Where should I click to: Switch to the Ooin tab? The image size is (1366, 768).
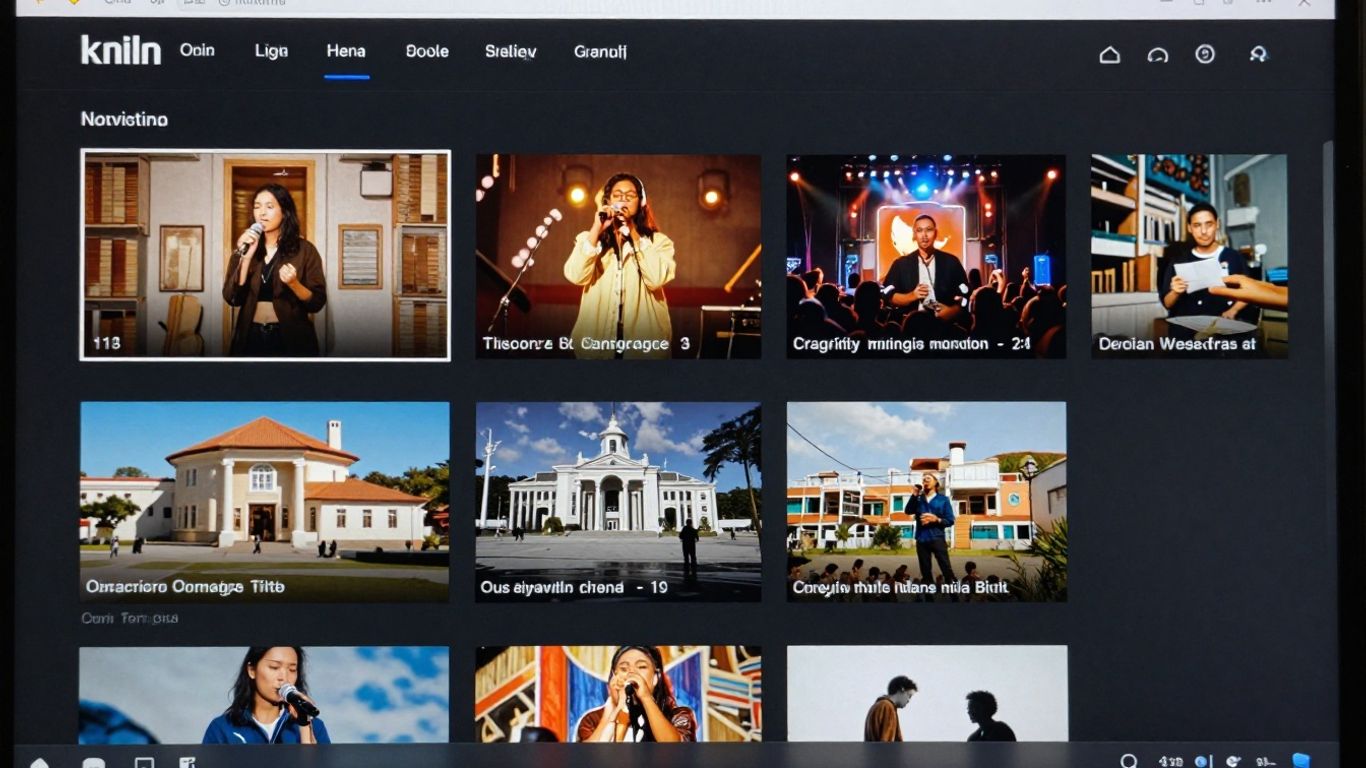197,50
